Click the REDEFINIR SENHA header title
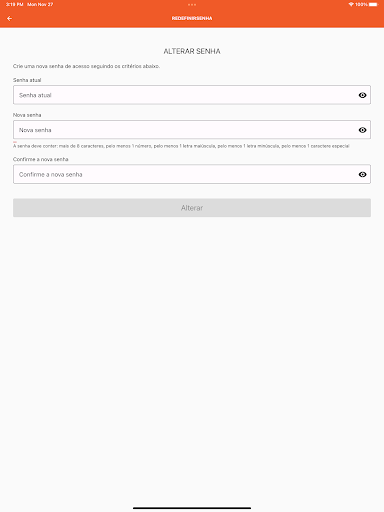384x512 pixels. click(192, 18)
